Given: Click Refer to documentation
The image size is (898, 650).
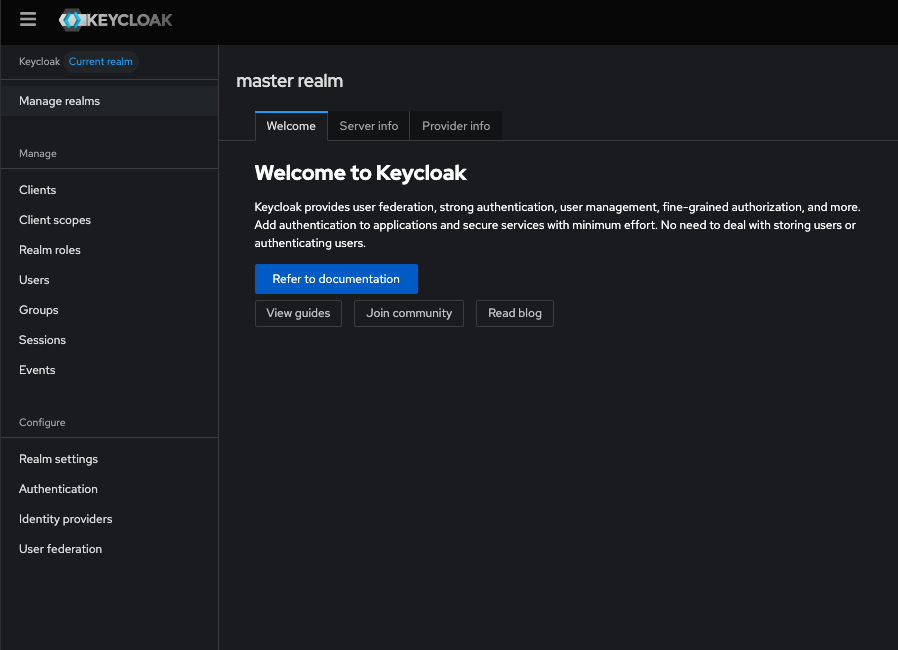Looking at the screenshot, I should click(x=336, y=279).
